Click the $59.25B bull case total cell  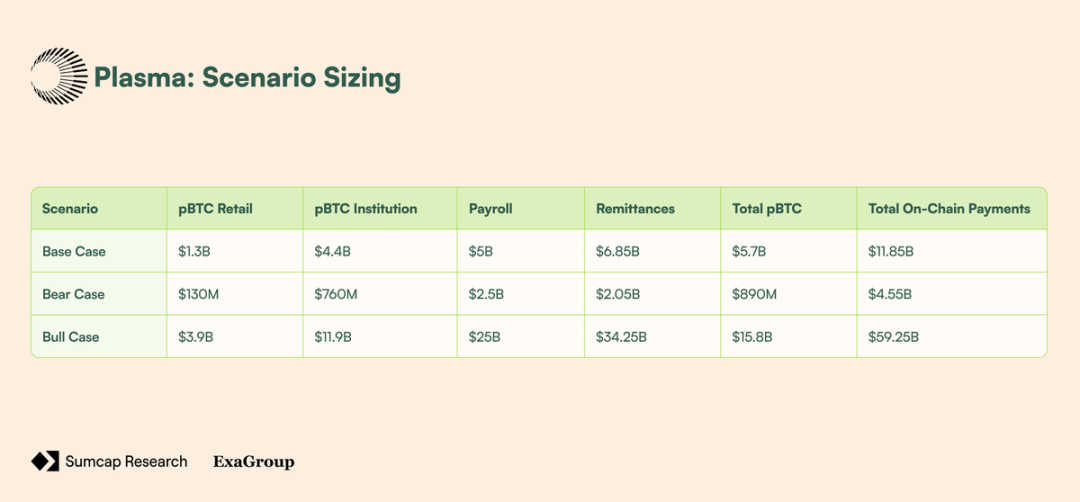pyautogui.click(x=893, y=337)
